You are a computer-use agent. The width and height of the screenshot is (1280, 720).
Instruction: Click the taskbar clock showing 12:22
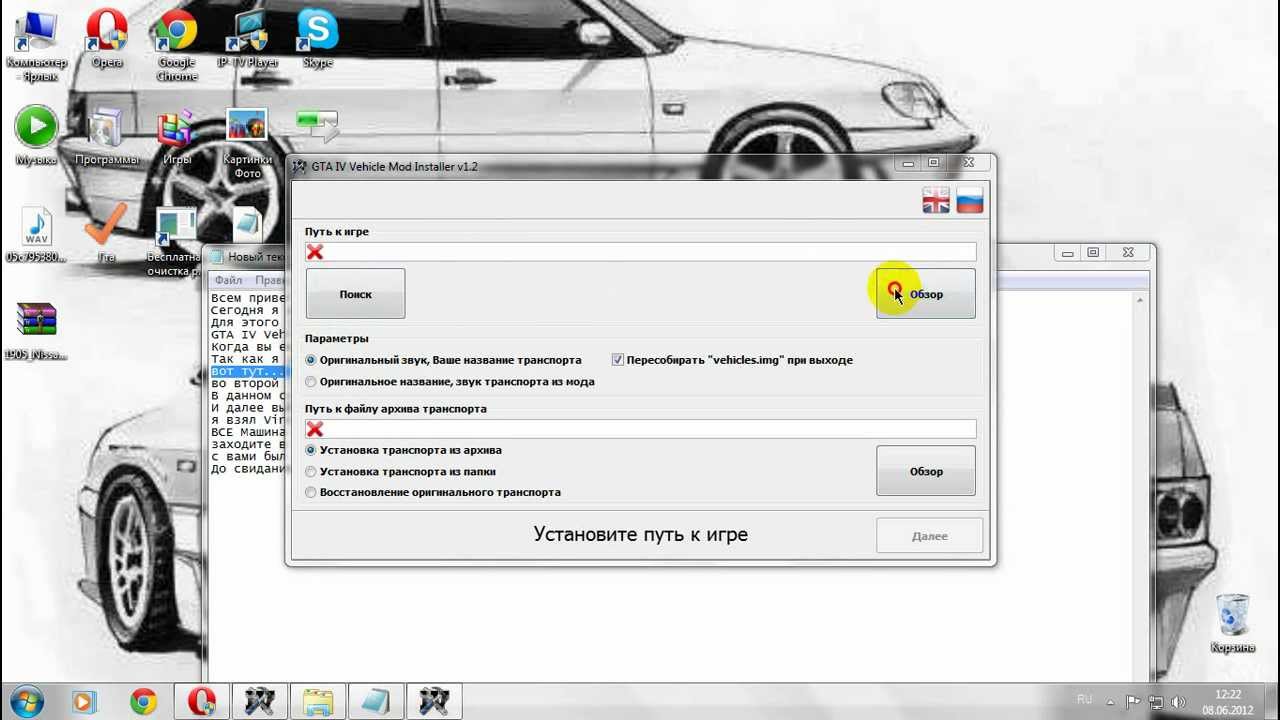click(1228, 702)
